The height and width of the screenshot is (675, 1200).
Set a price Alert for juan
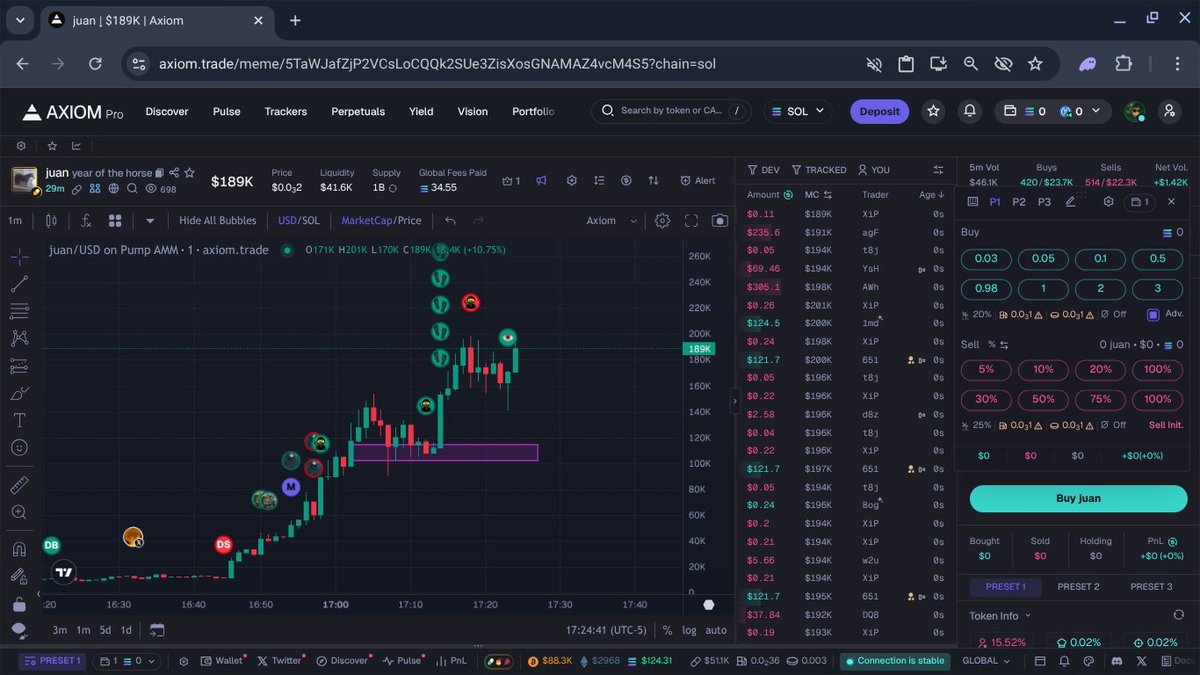[698, 181]
